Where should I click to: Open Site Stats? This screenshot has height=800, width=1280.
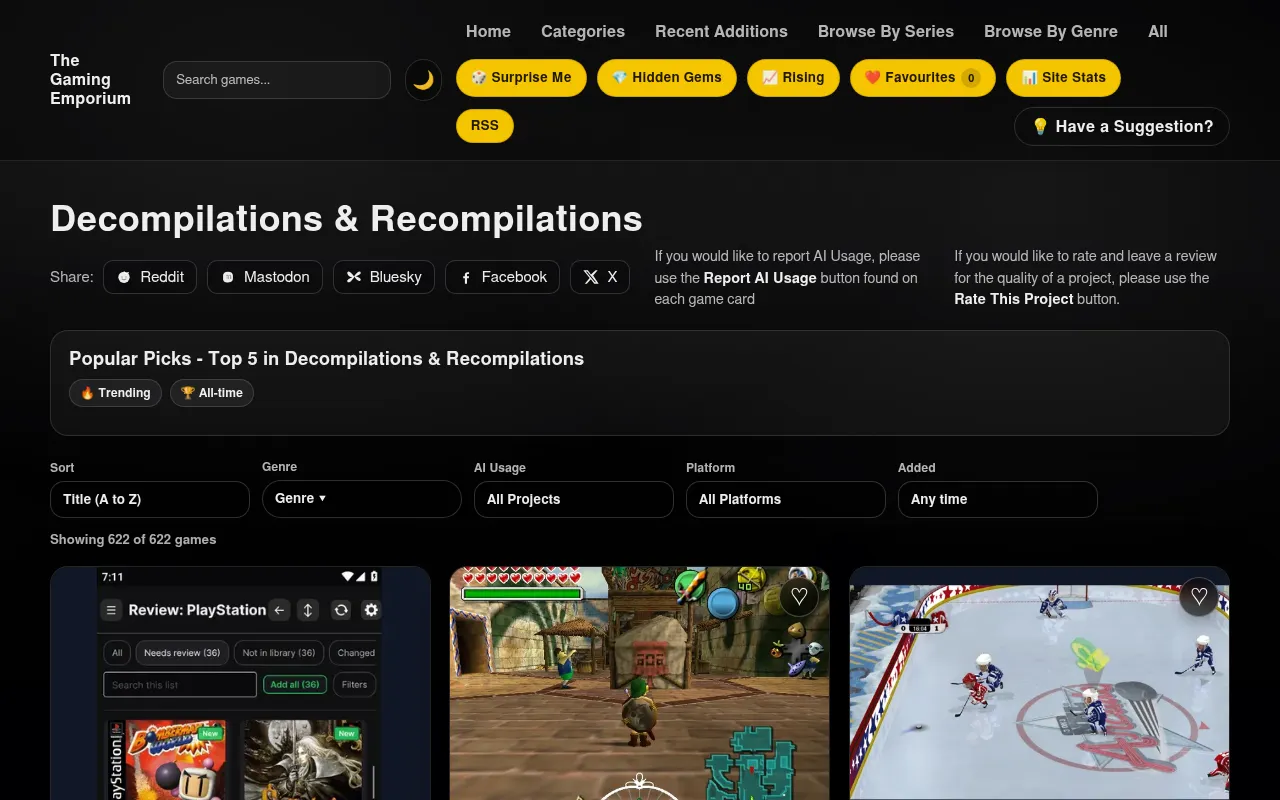pyautogui.click(x=1063, y=78)
